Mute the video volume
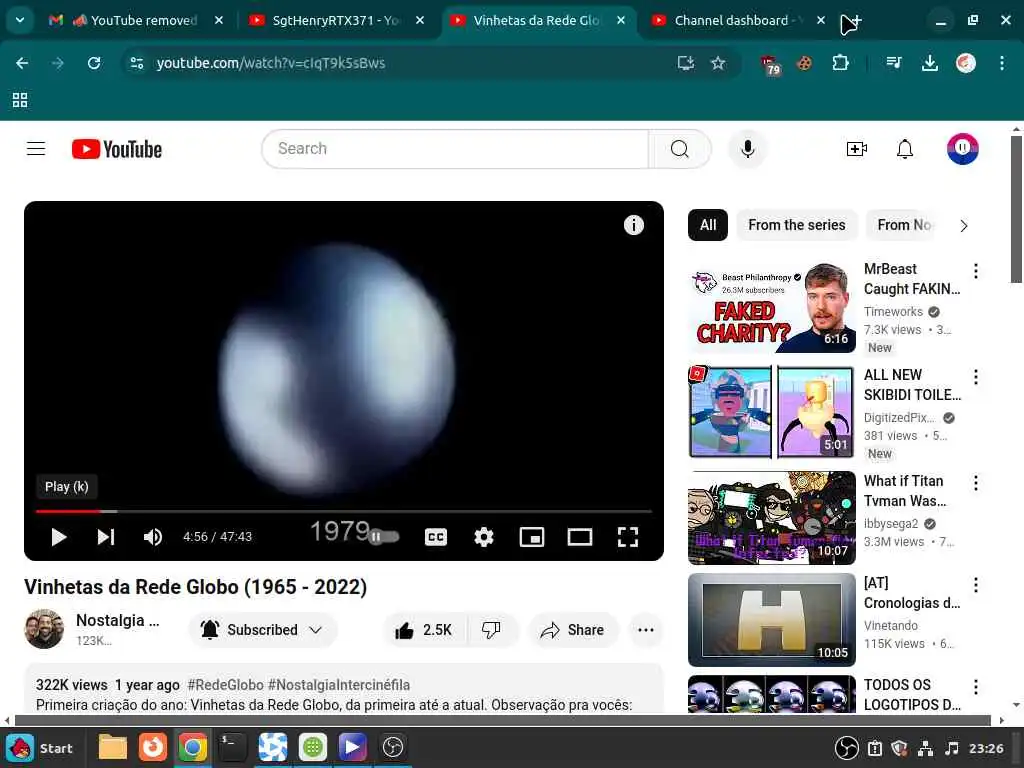Screen dimensions: 1024x768 (153, 537)
